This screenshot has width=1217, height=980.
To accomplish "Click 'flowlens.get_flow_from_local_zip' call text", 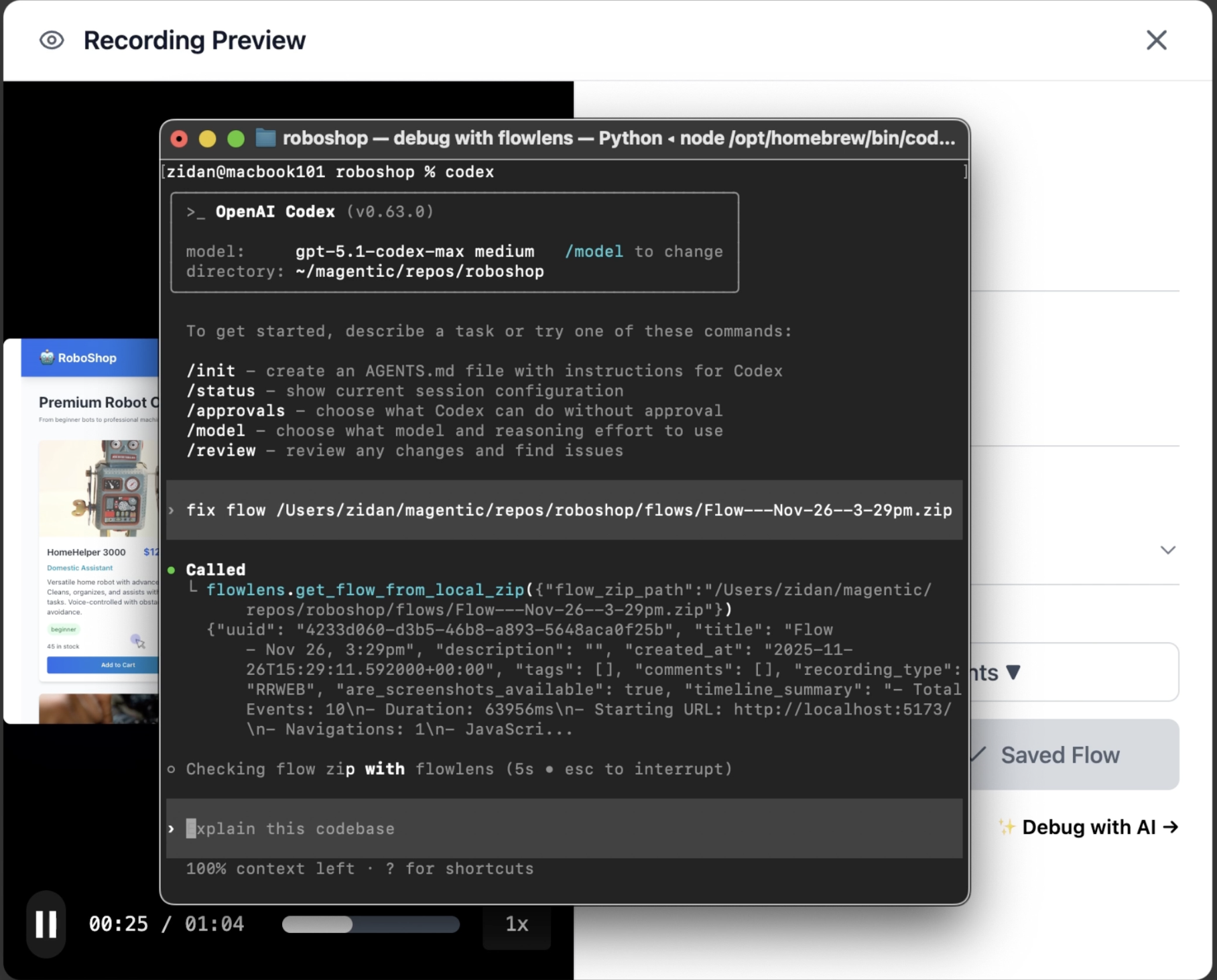I will (x=365, y=590).
